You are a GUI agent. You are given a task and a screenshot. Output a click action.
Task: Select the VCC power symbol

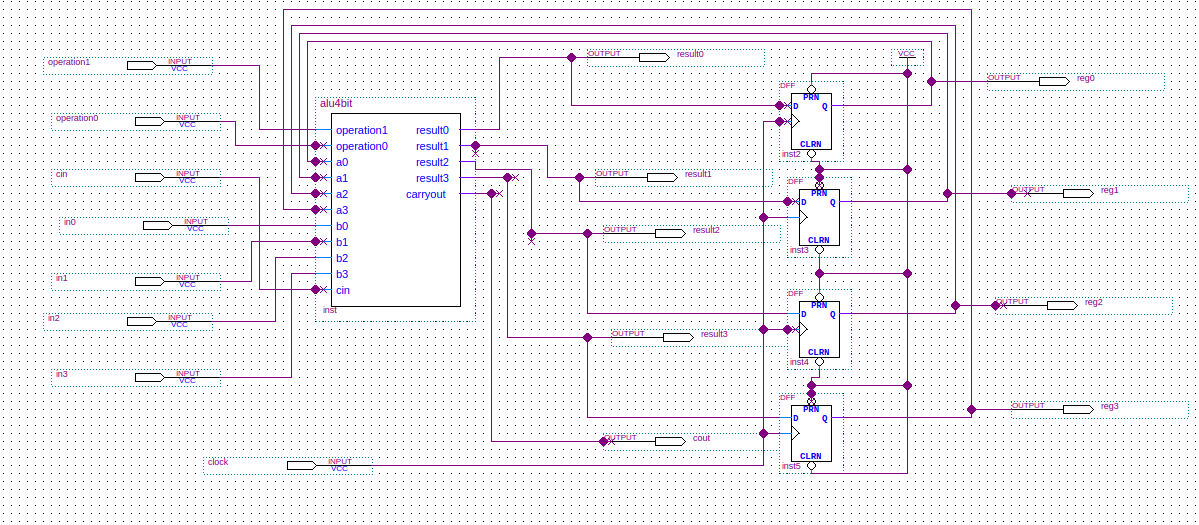pos(907,57)
